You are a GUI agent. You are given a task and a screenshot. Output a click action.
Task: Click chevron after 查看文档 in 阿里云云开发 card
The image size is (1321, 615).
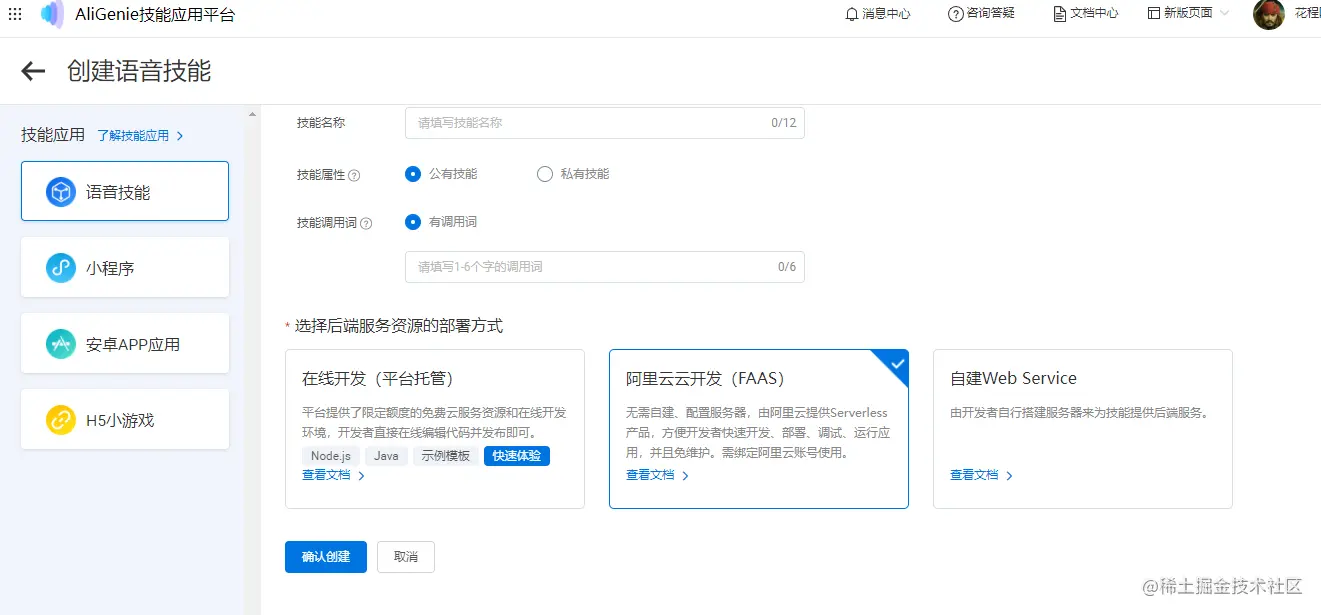[x=685, y=476]
